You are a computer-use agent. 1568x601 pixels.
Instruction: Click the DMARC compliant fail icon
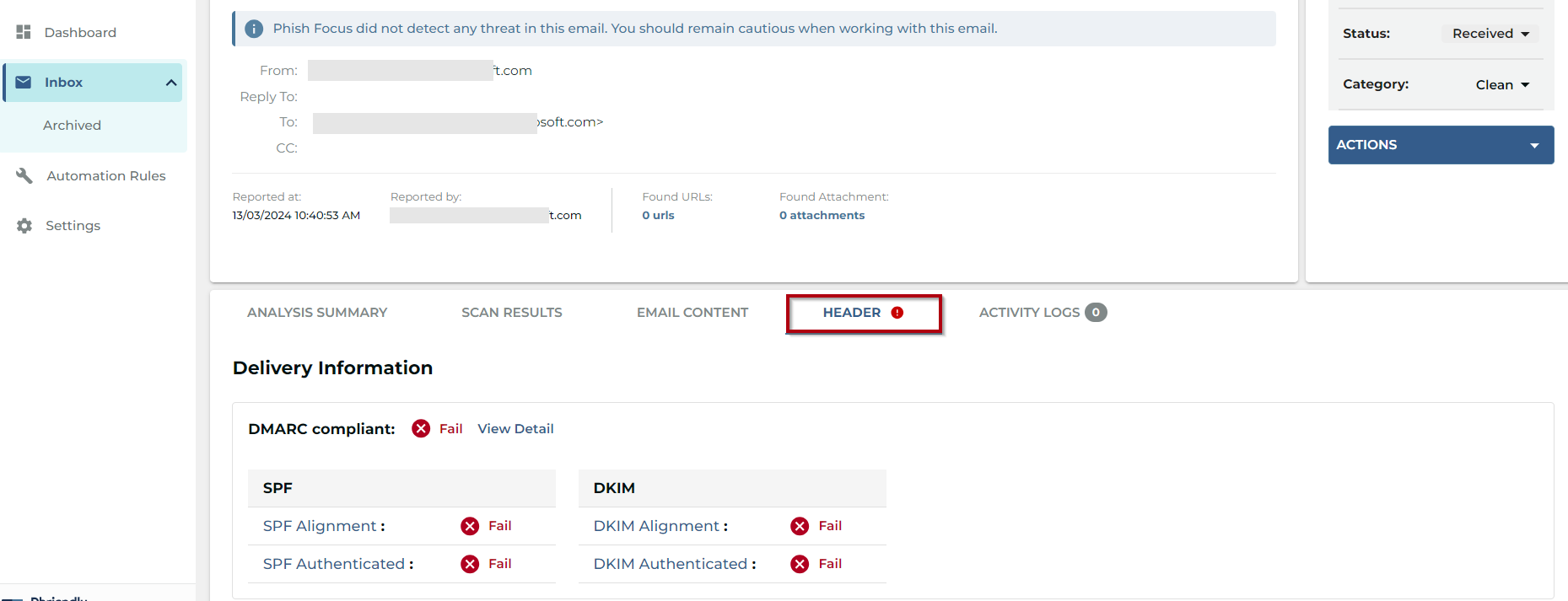[x=421, y=429]
